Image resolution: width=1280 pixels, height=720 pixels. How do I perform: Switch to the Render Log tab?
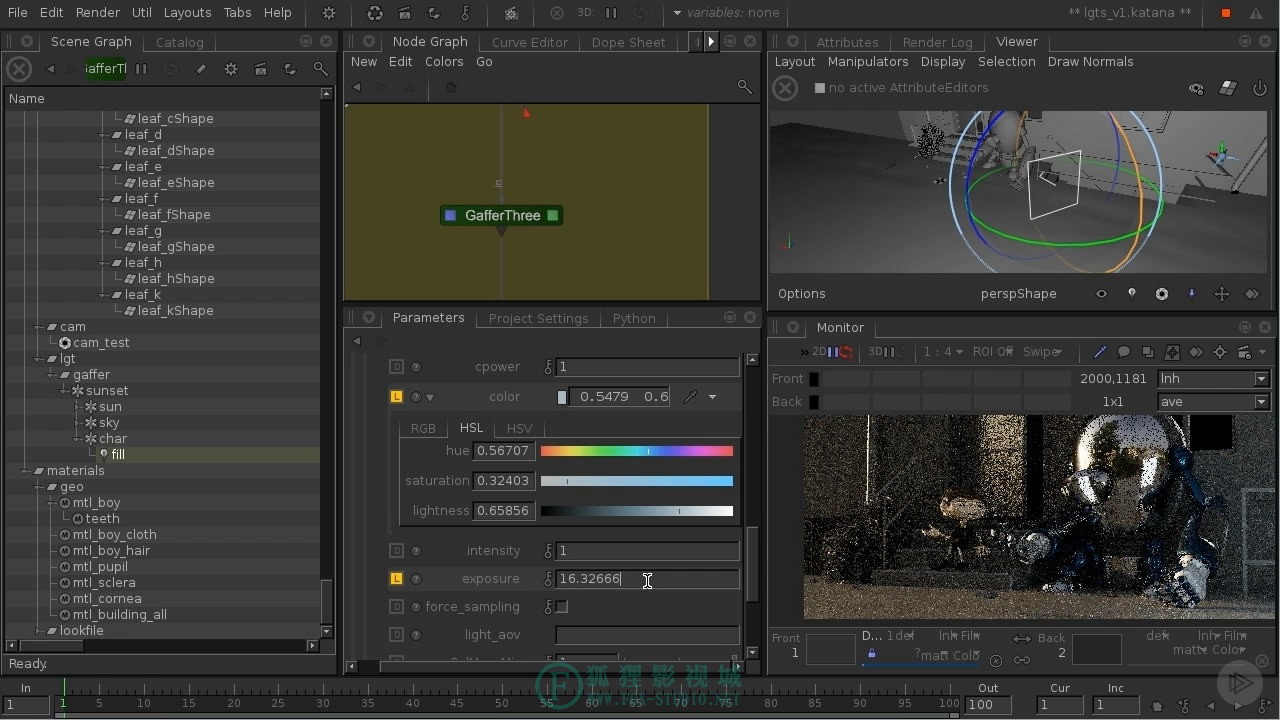tap(937, 42)
